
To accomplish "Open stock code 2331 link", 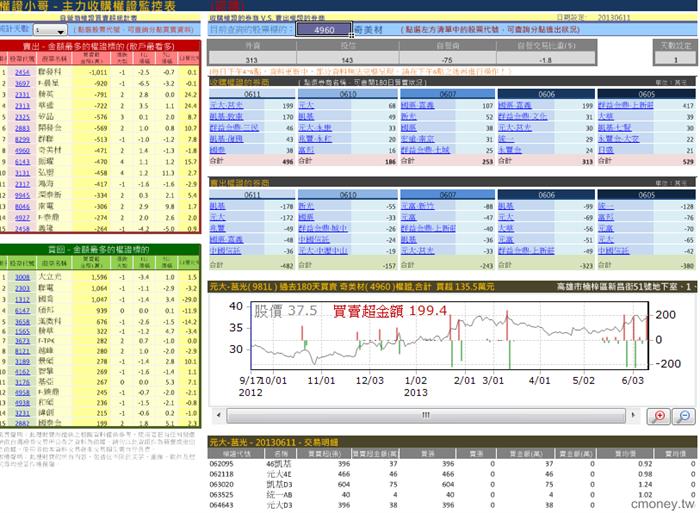I will click(x=22, y=95).
